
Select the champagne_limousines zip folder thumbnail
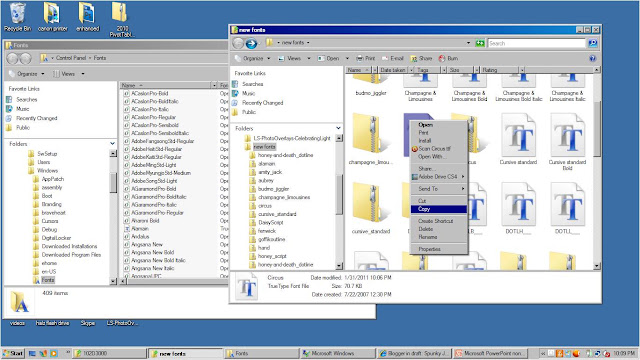click(371, 139)
